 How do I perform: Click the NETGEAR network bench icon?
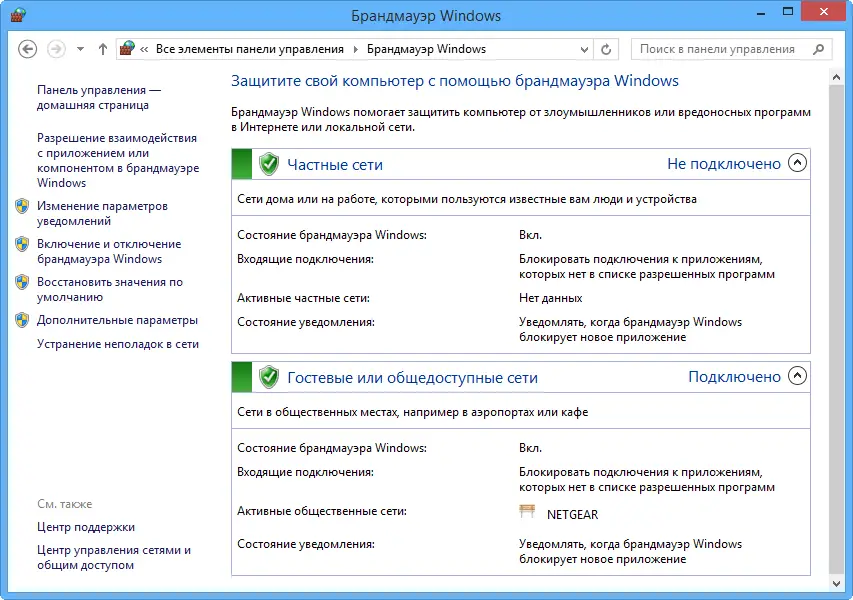coord(528,513)
